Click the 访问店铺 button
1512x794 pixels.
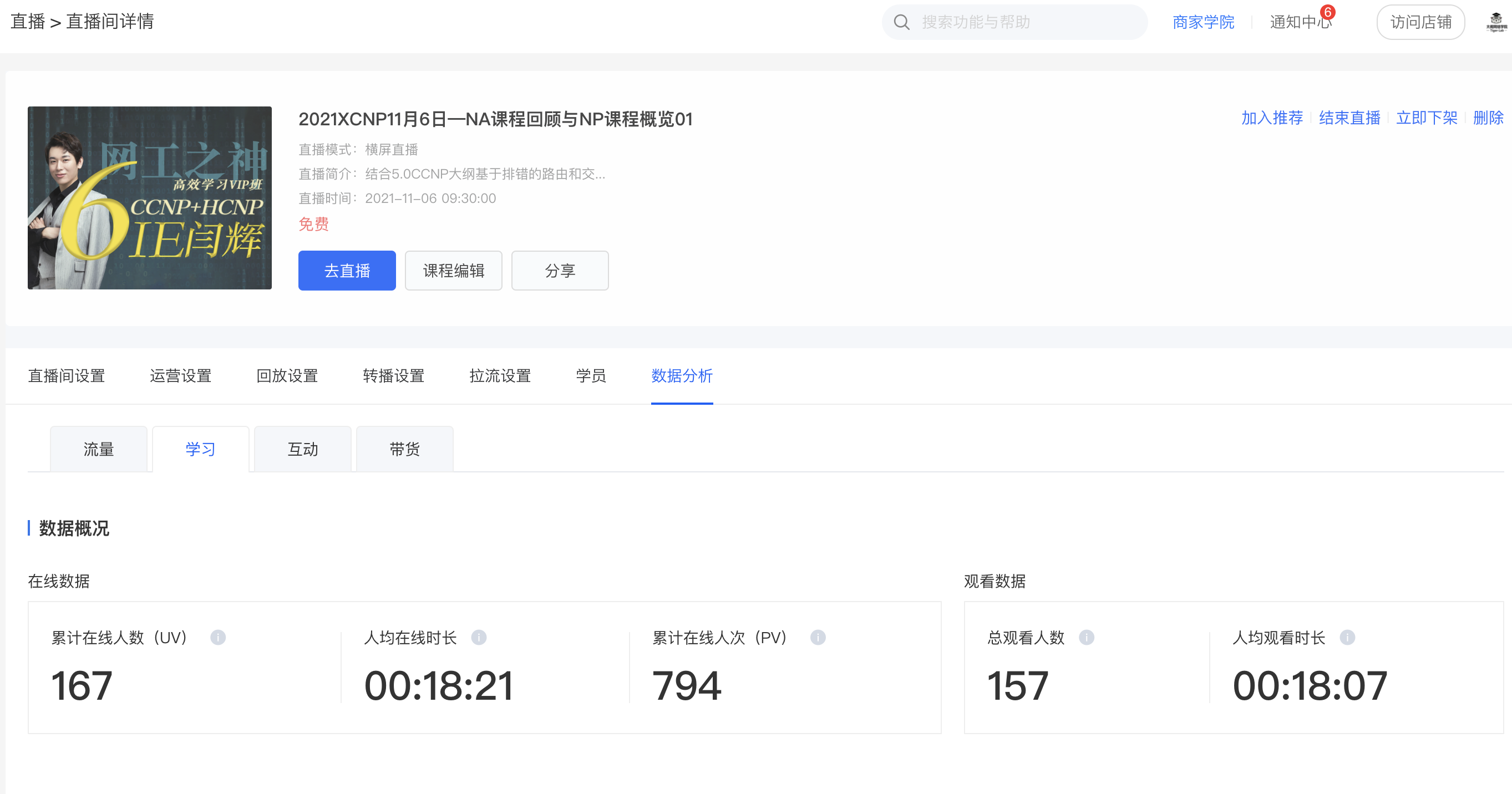click(x=1420, y=22)
